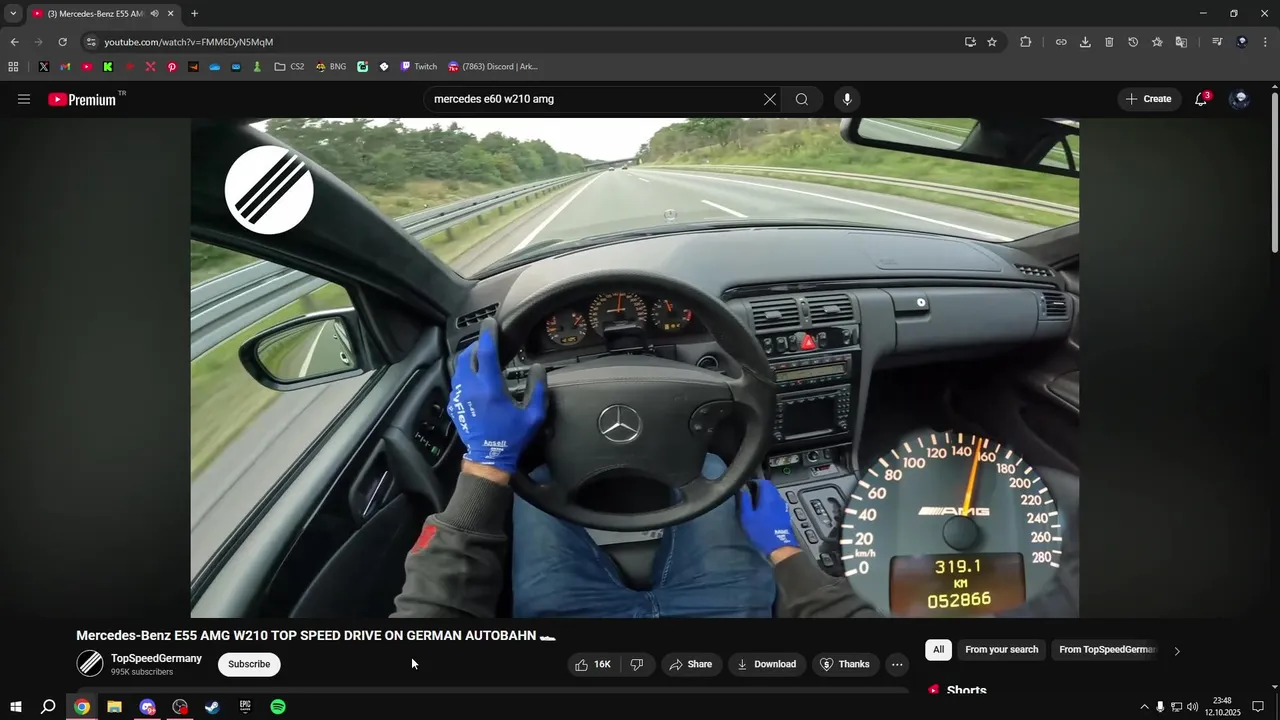Open the TopSpeedGermany channel avatar

pyautogui.click(x=90, y=663)
